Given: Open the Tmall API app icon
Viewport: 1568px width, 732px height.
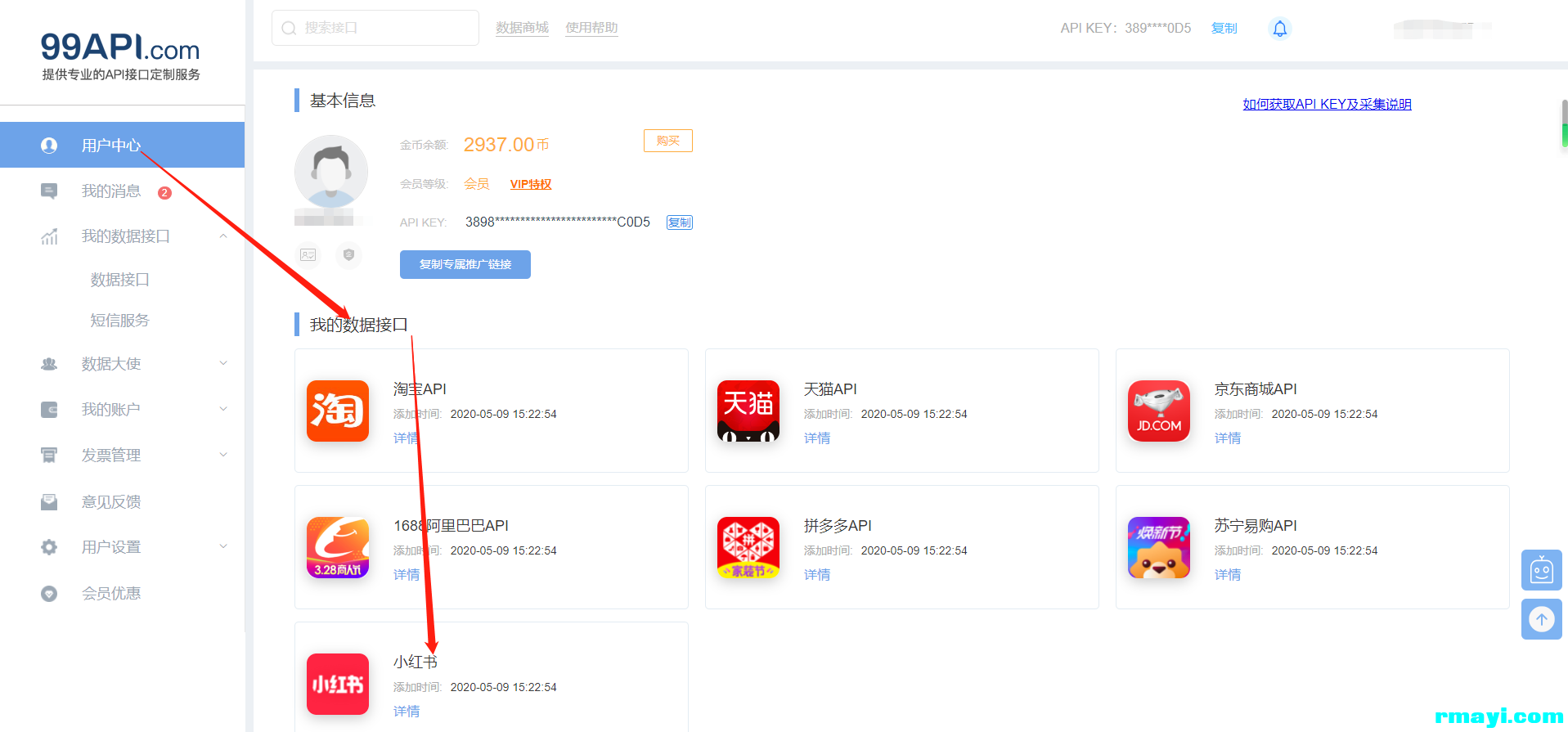Looking at the screenshot, I should (748, 411).
